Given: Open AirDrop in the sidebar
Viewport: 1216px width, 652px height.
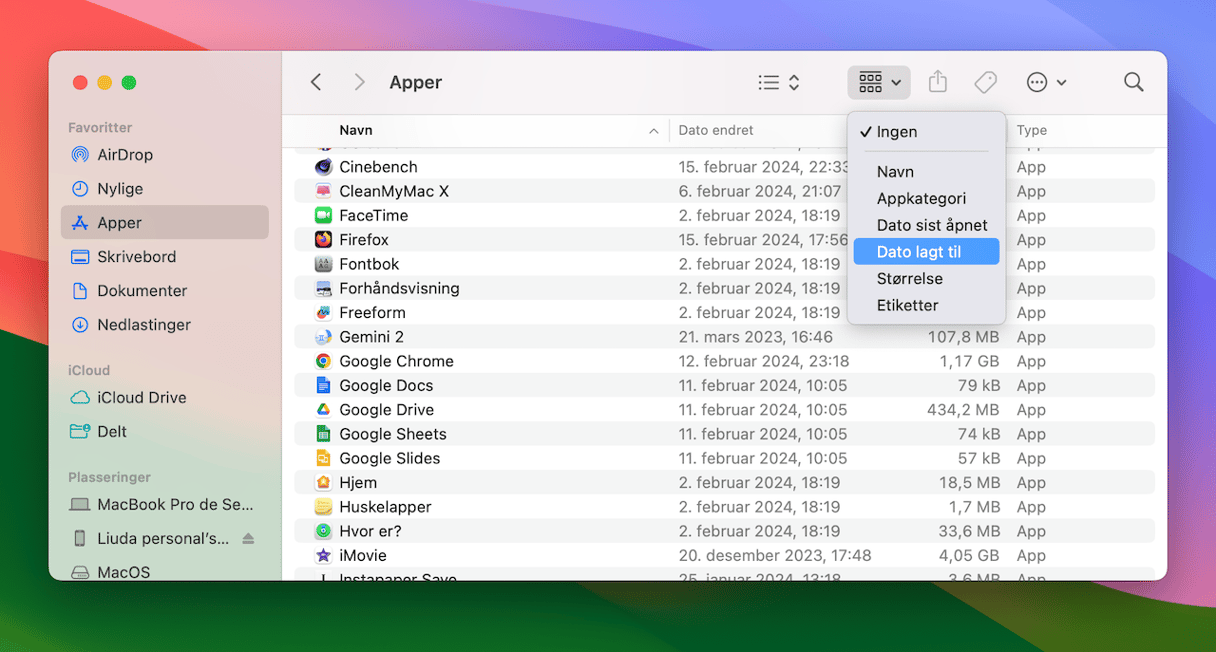Looking at the screenshot, I should (x=165, y=155).
